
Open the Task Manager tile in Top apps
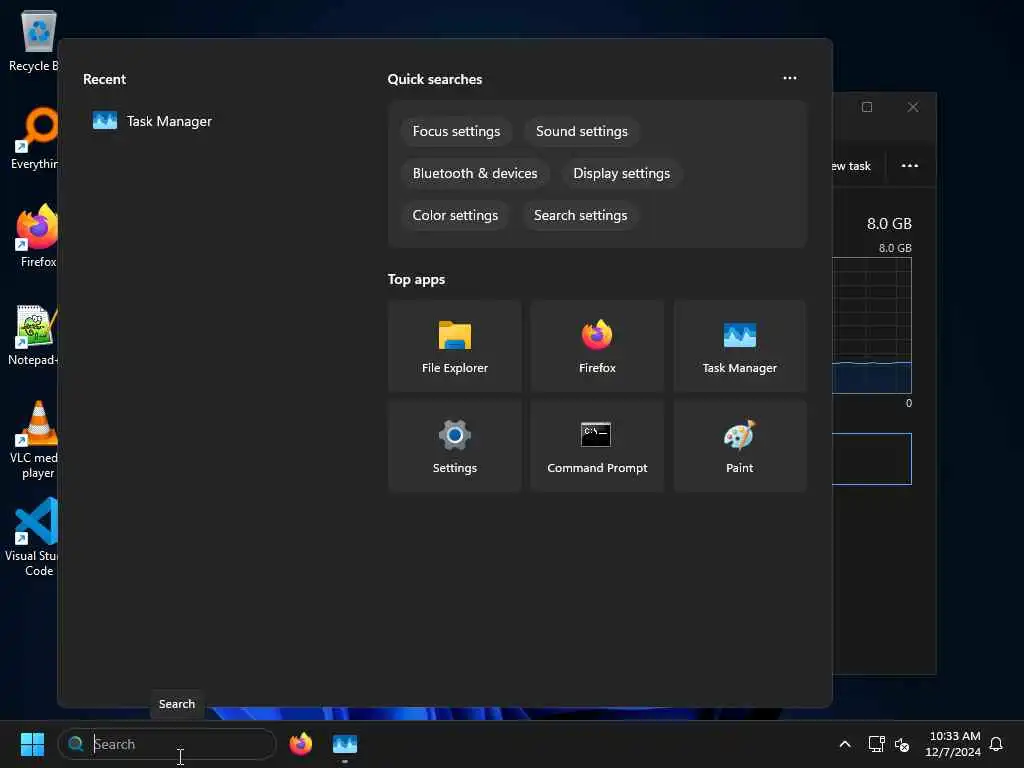(739, 346)
